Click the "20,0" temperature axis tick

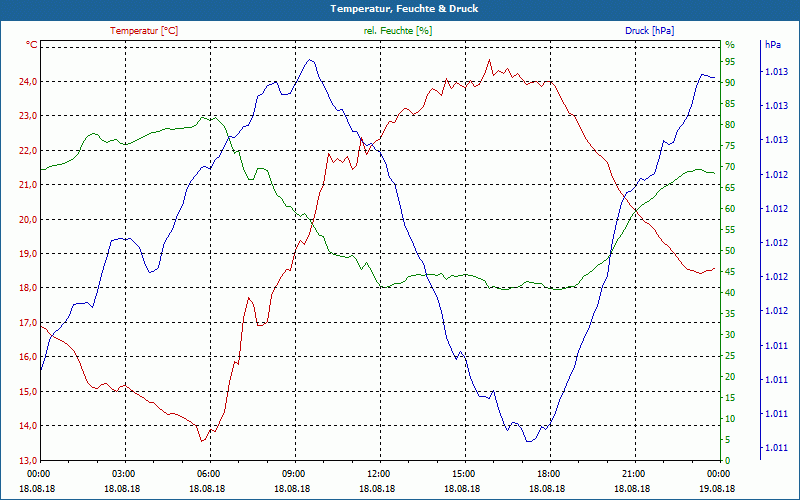[28, 219]
